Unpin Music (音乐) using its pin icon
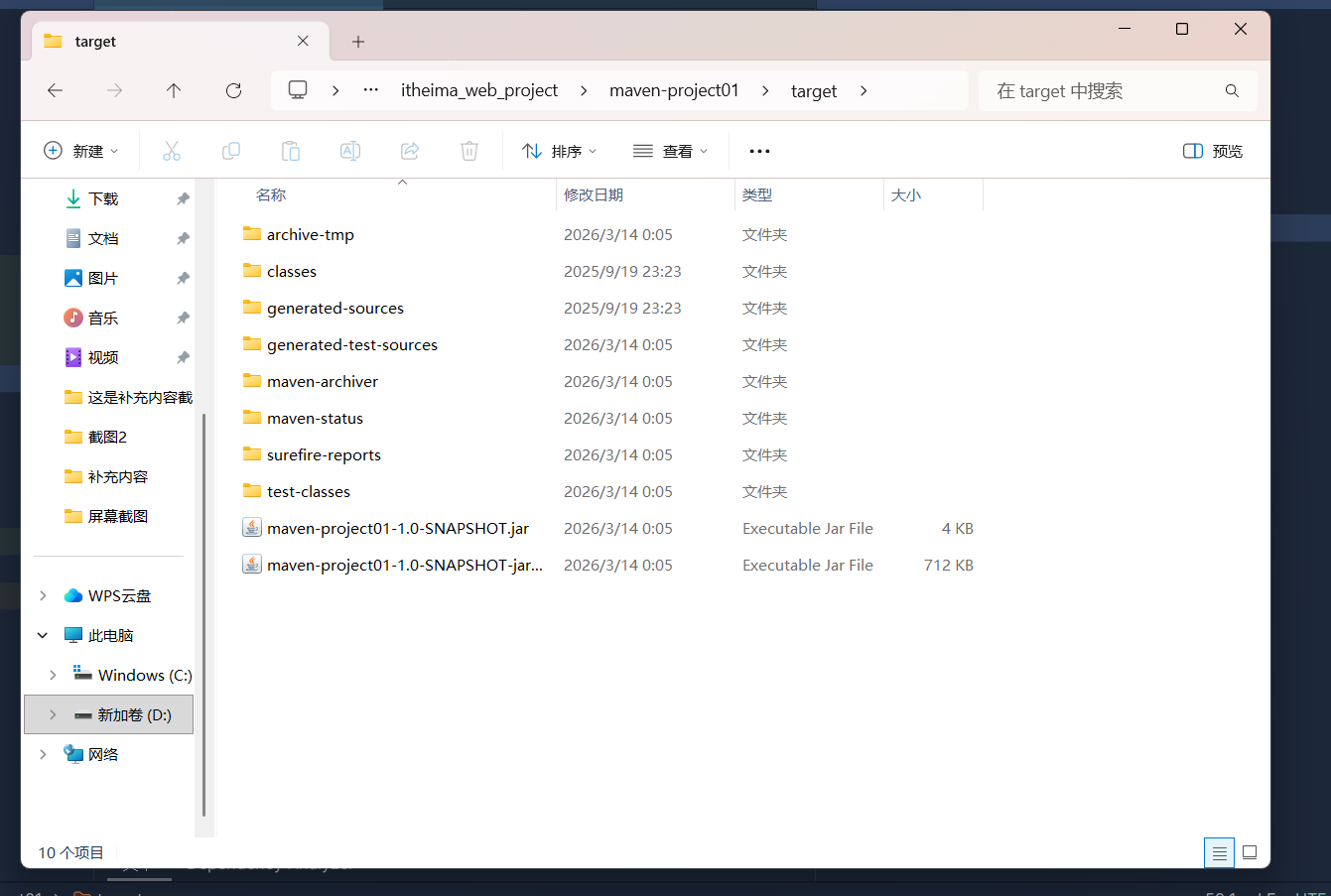This screenshot has width=1331, height=896. point(183,318)
